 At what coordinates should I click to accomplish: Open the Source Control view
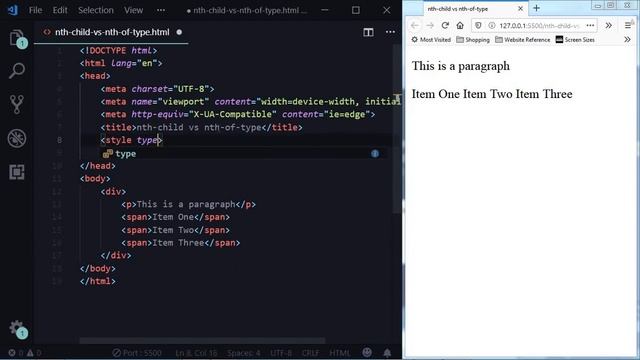tap(17, 104)
